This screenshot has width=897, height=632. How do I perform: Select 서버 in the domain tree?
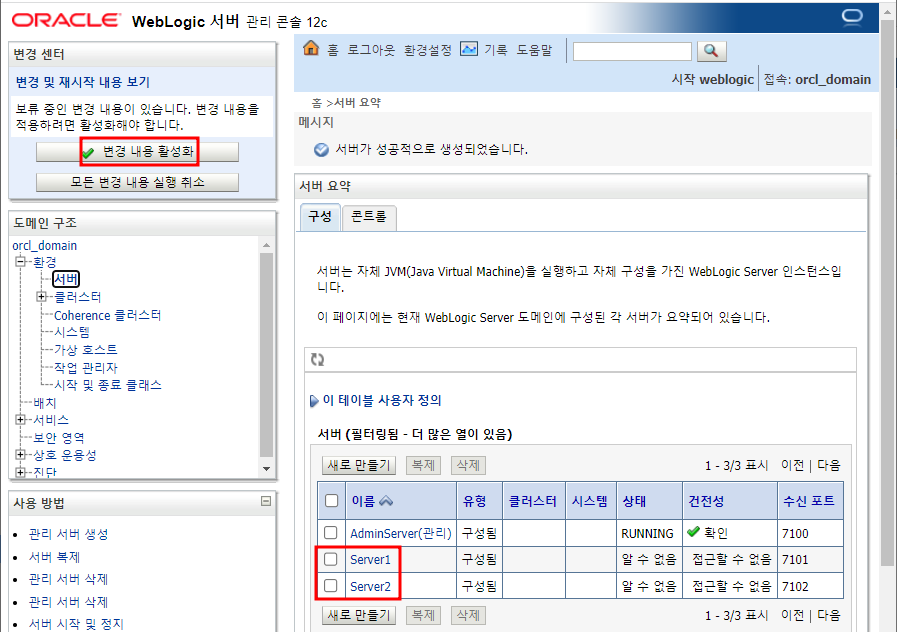(x=66, y=279)
